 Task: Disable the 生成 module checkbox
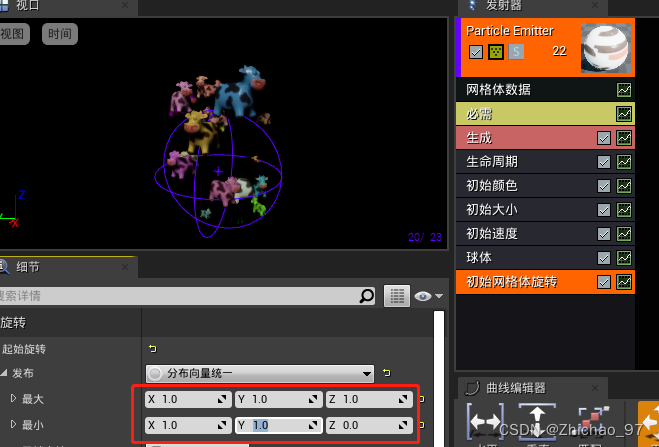point(604,138)
